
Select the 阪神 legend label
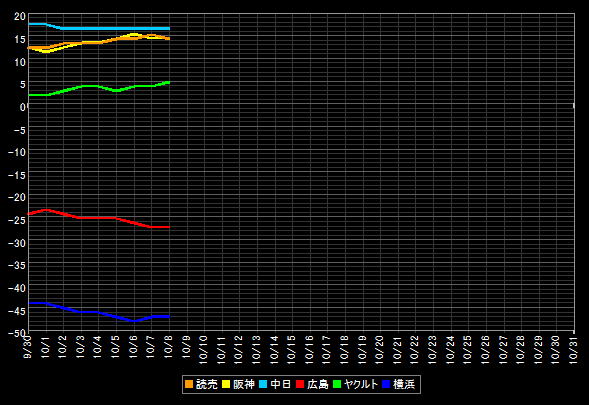243,384
